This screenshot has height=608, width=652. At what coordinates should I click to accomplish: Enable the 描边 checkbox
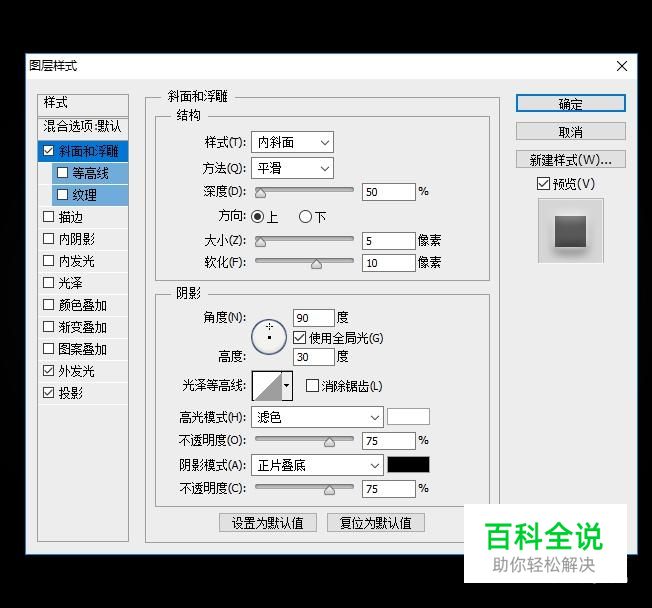(48, 217)
